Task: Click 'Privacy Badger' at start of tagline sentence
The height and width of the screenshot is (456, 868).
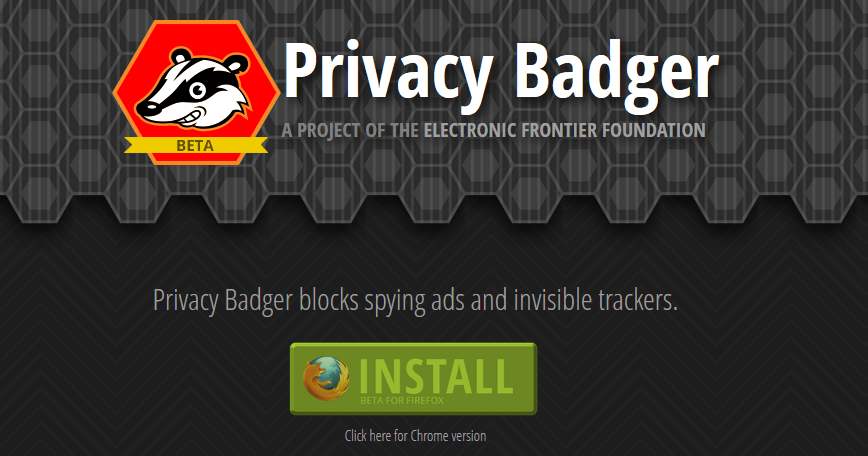Action: pos(223,300)
